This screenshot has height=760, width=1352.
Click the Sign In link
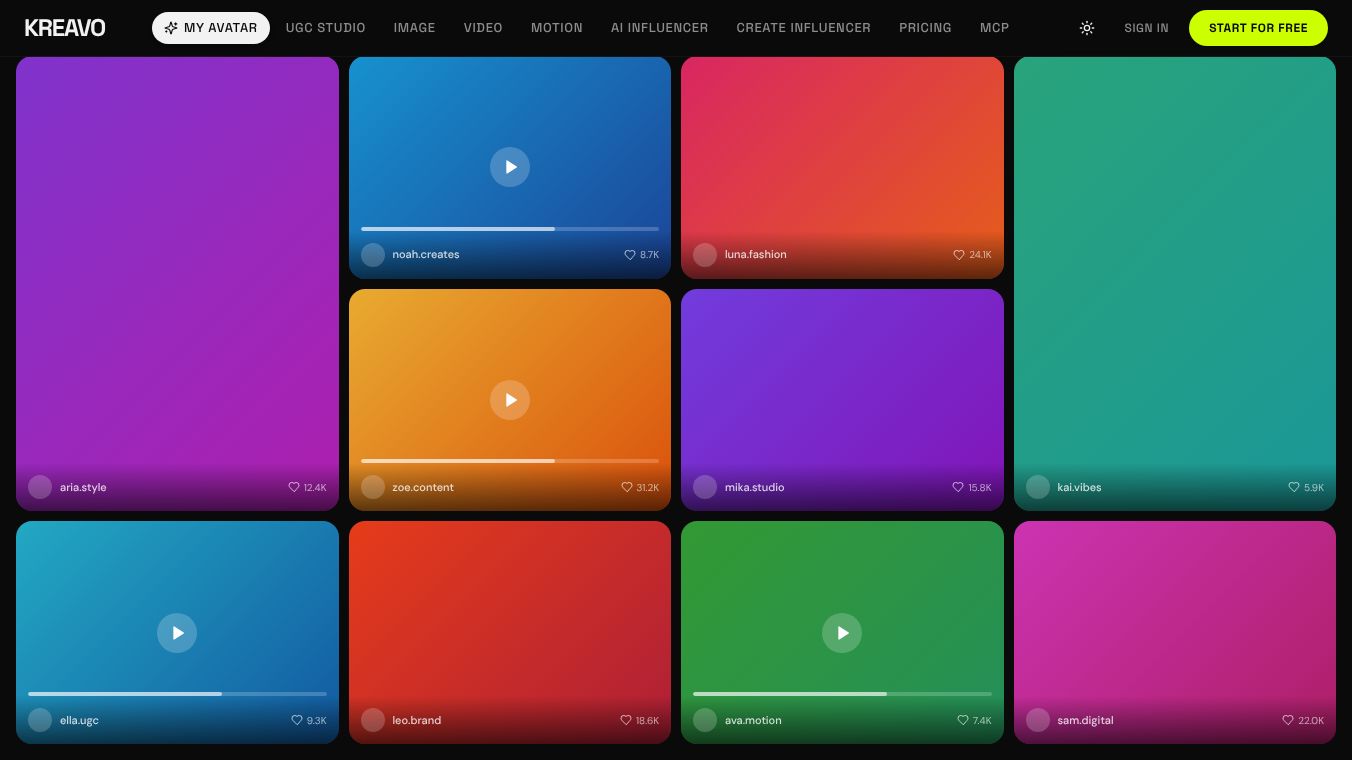(1146, 28)
